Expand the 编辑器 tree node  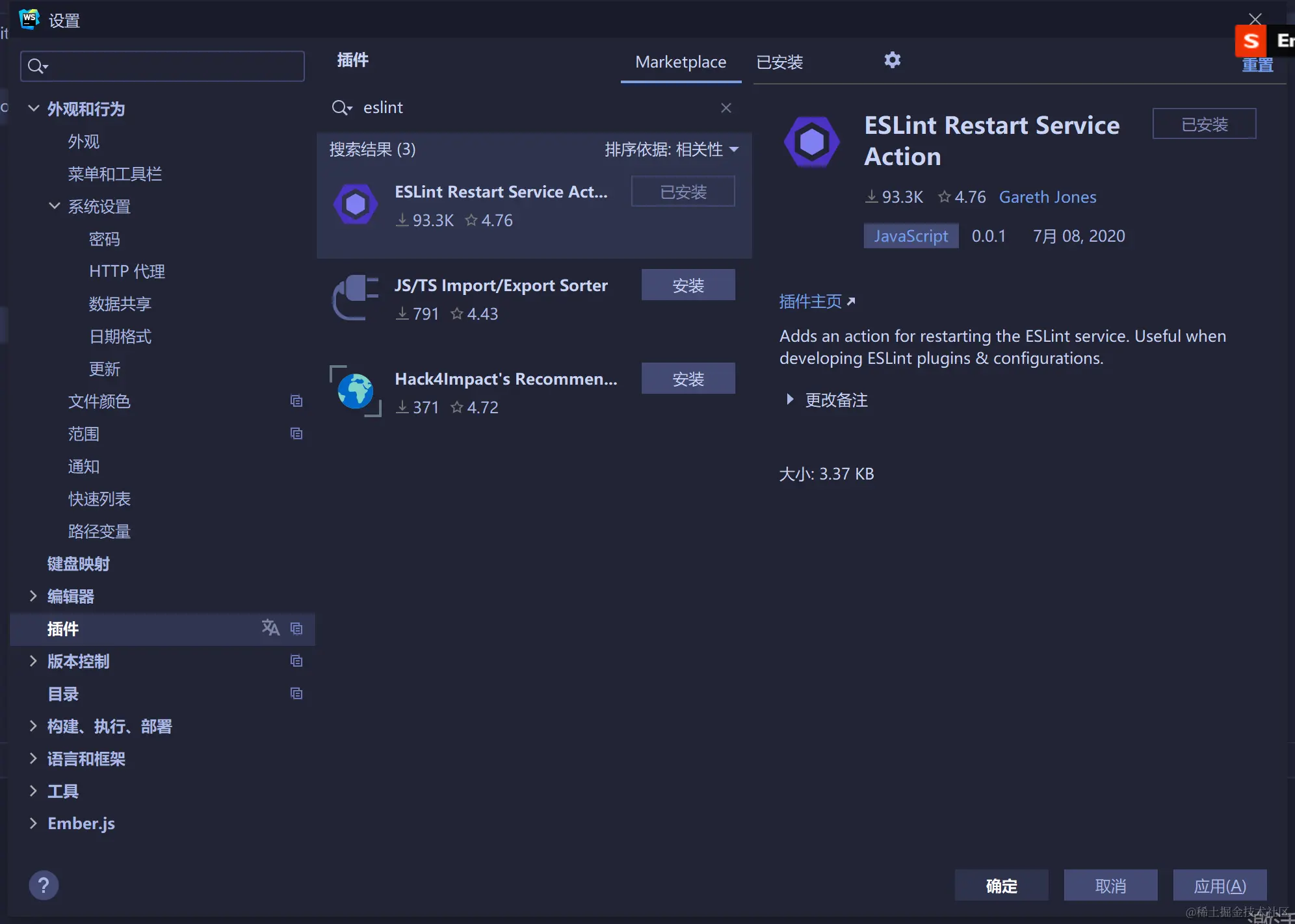[34, 596]
